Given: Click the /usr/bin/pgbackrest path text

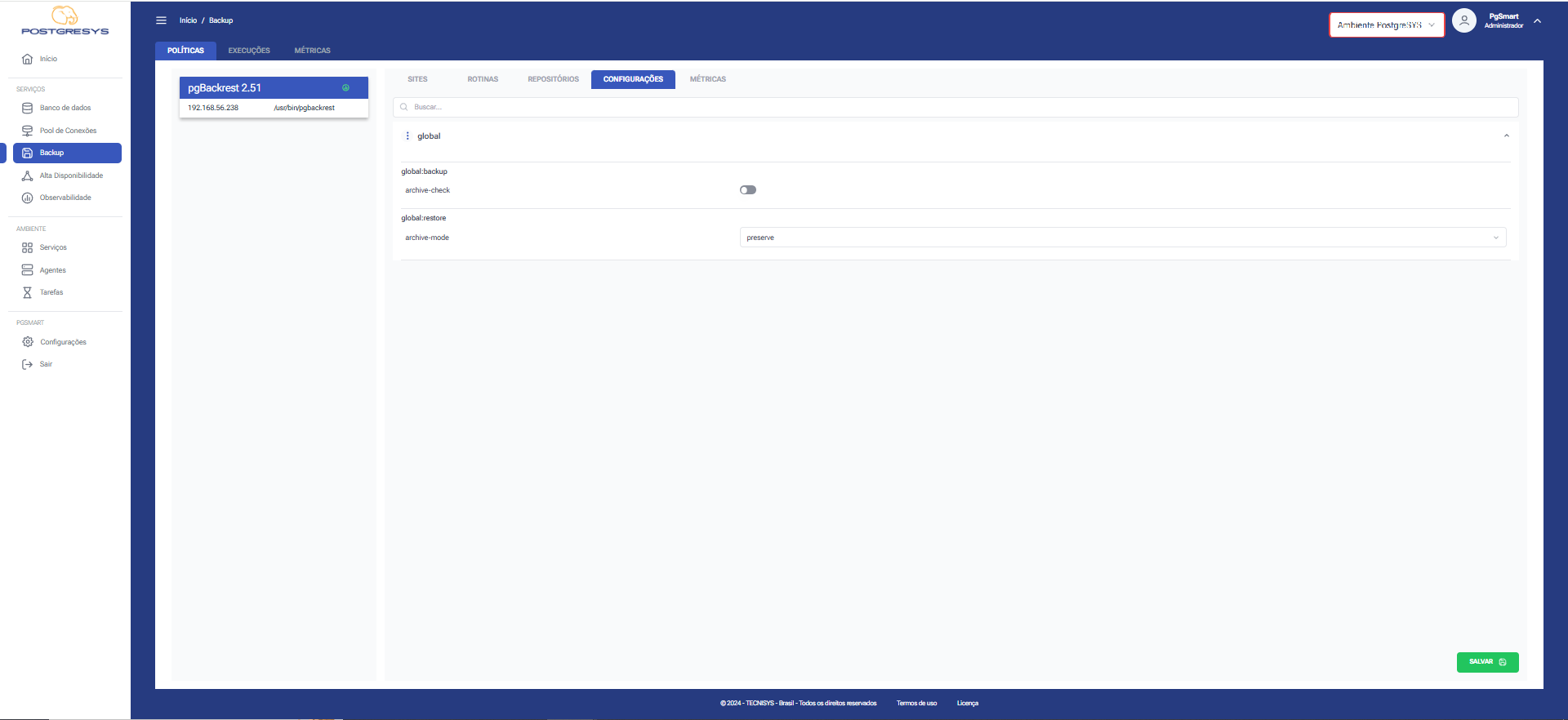Looking at the screenshot, I should pyautogui.click(x=304, y=108).
